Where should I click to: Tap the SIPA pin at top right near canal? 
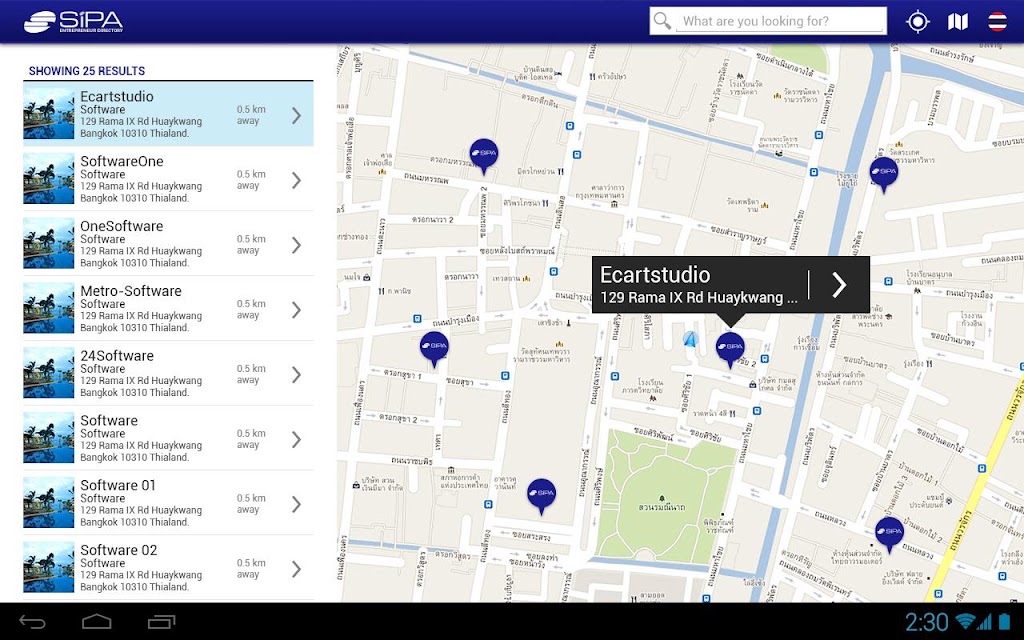point(884,174)
